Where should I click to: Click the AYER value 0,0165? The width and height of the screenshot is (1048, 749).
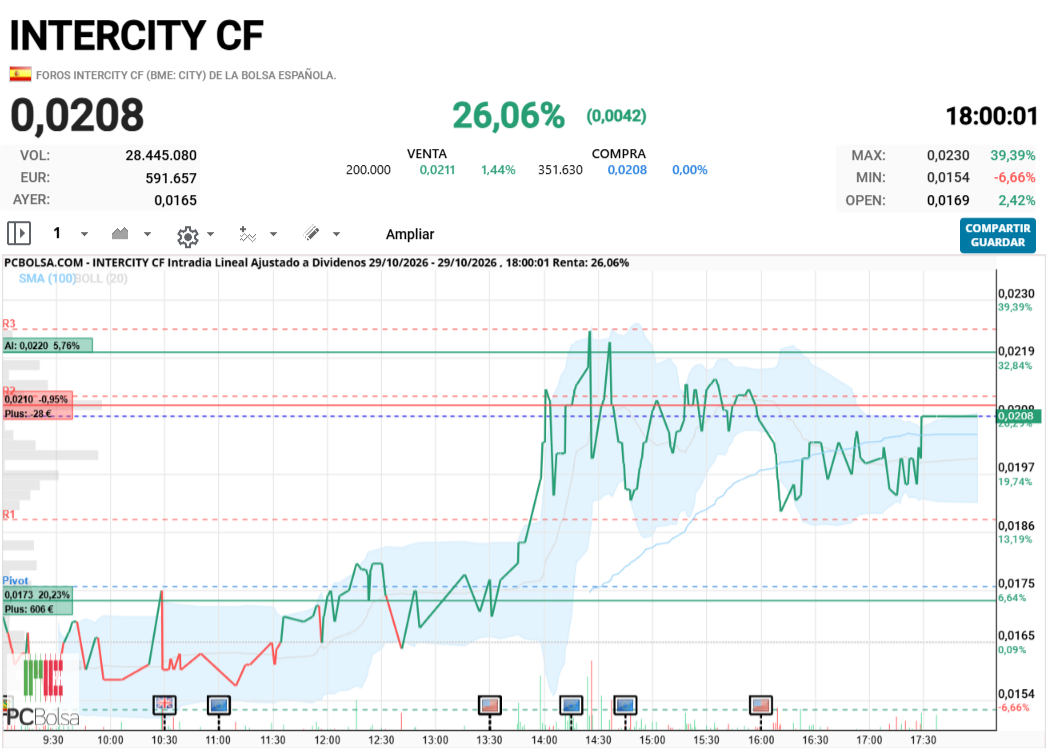[x=175, y=200]
